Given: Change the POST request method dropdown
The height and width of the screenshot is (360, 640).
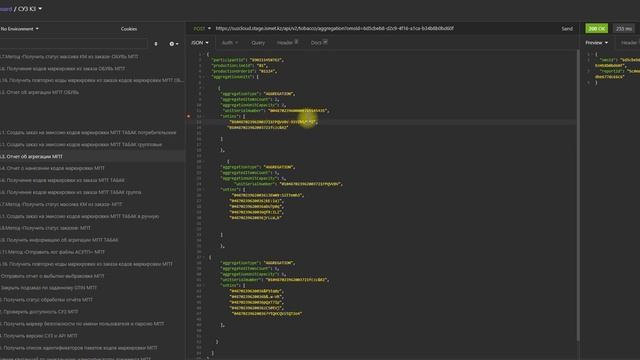Looking at the screenshot, I should [x=202, y=29].
